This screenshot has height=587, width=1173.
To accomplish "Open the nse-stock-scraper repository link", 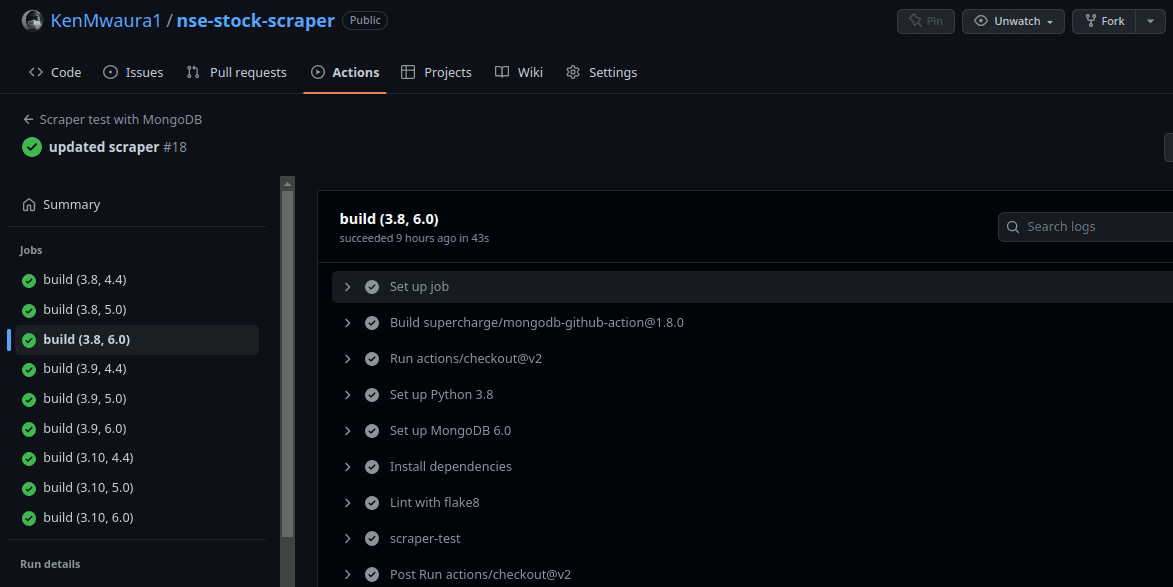I will coord(256,20).
